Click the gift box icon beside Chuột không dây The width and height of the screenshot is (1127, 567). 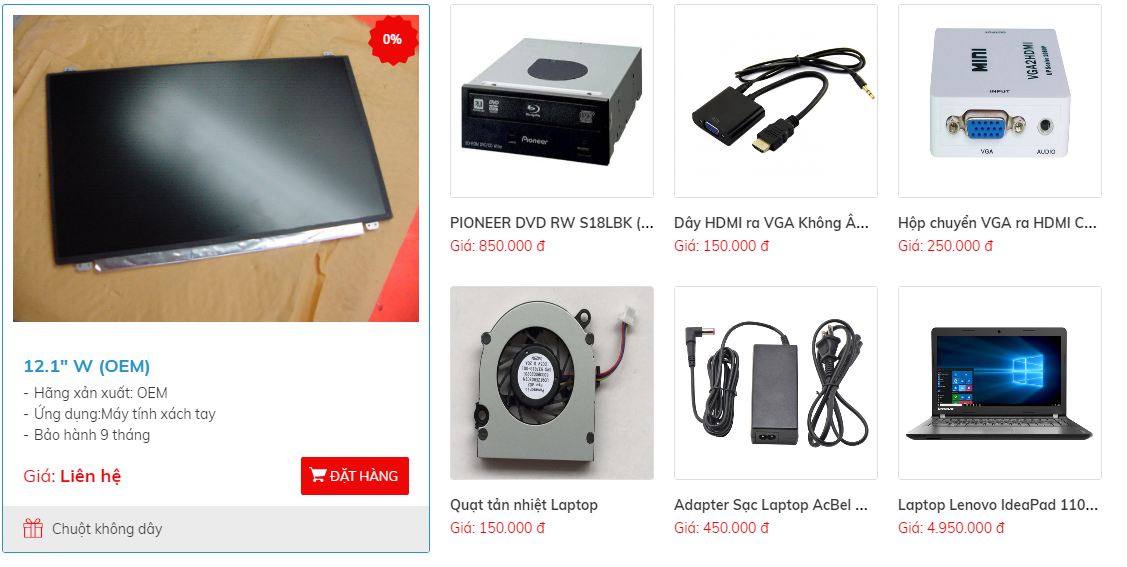(x=33, y=528)
